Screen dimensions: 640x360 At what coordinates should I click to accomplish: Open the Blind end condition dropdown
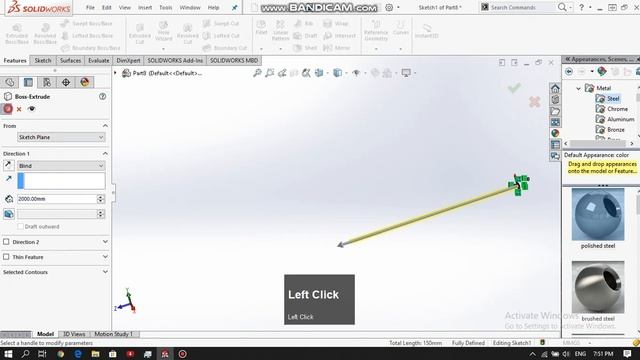(x=61, y=166)
